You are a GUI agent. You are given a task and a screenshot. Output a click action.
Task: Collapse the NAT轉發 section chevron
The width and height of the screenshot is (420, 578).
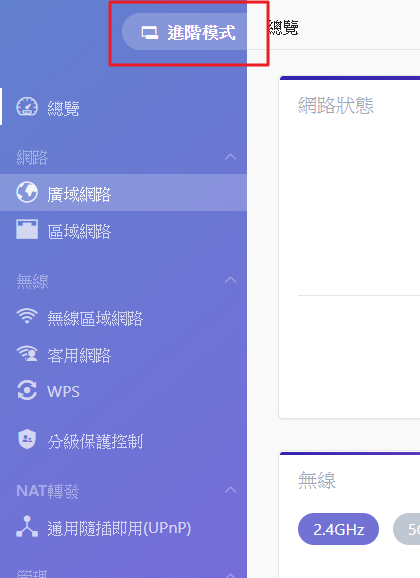pyautogui.click(x=230, y=490)
